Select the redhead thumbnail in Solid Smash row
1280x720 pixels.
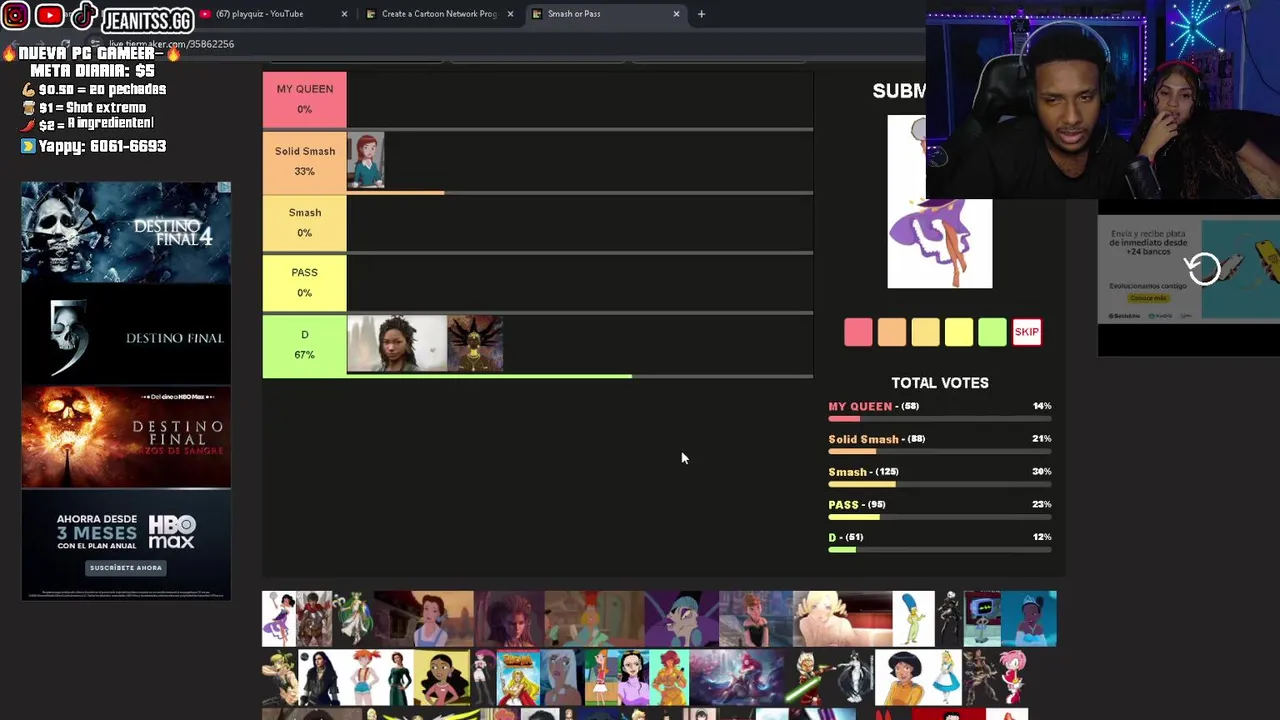click(x=366, y=160)
